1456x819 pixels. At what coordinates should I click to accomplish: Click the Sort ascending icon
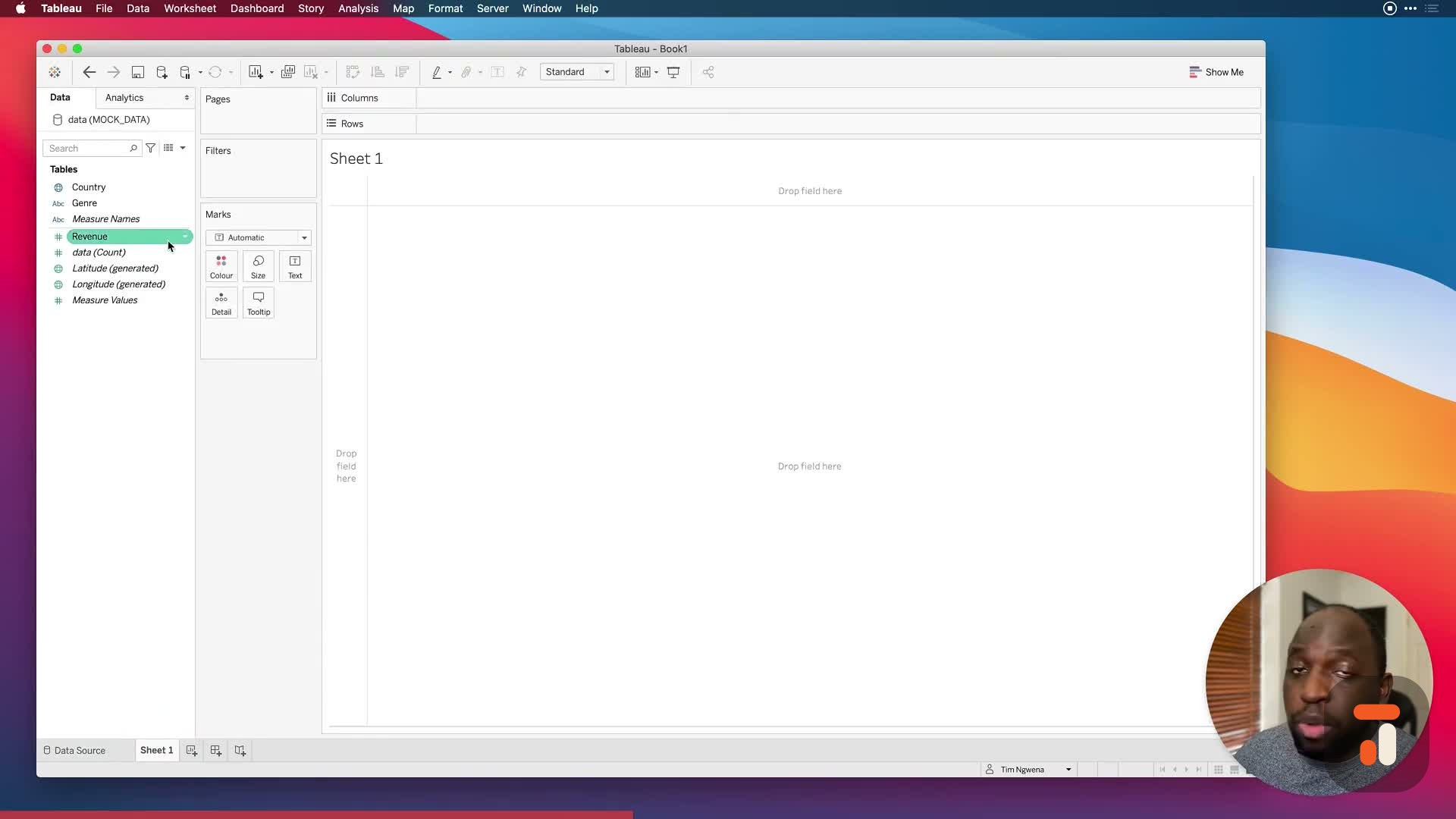[x=378, y=72]
